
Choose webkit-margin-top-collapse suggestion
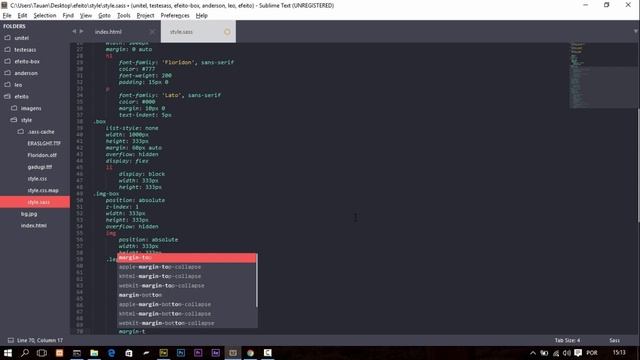click(x=187, y=286)
